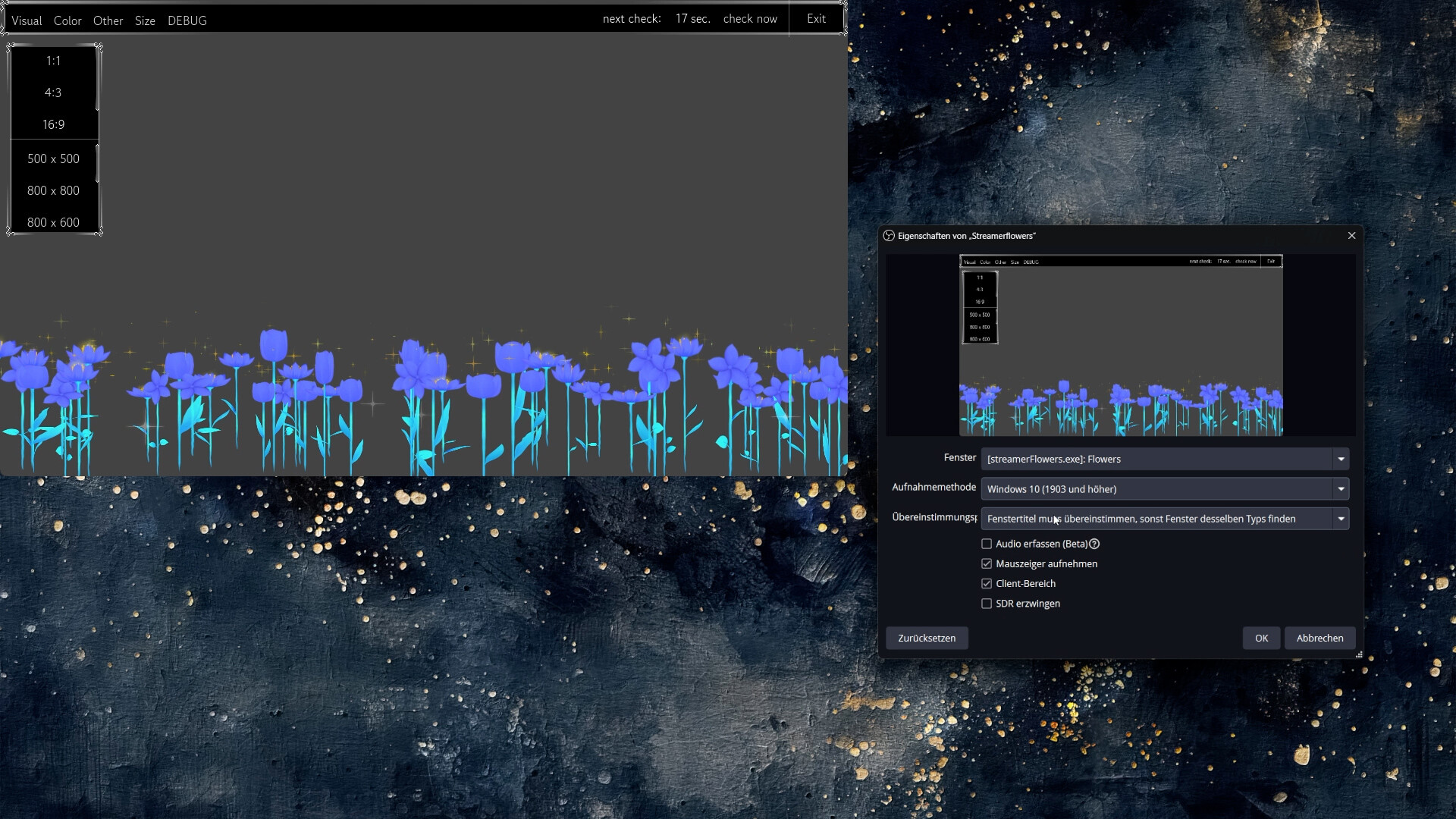Uncheck Client-Bereich
1456x819 pixels.
pyautogui.click(x=987, y=583)
